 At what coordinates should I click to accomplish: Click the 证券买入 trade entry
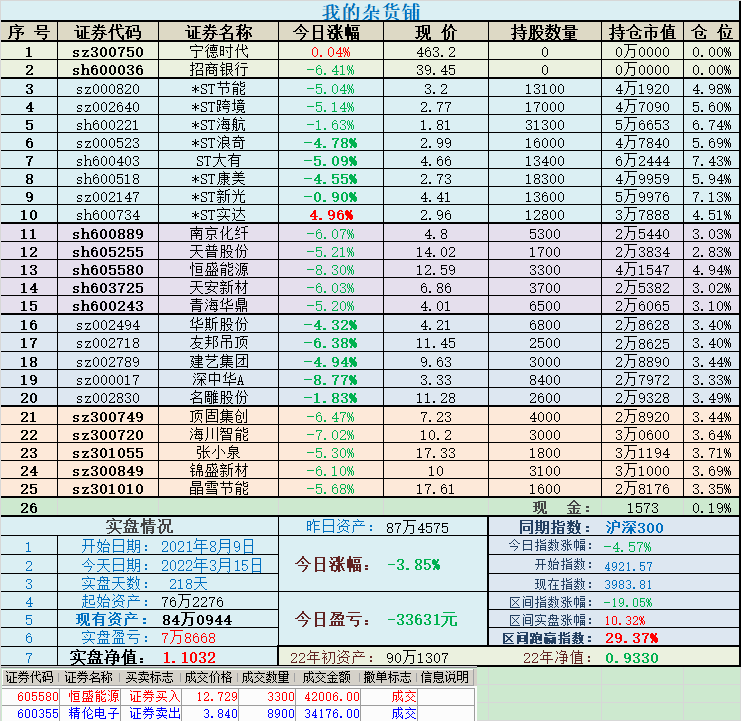click(x=155, y=696)
